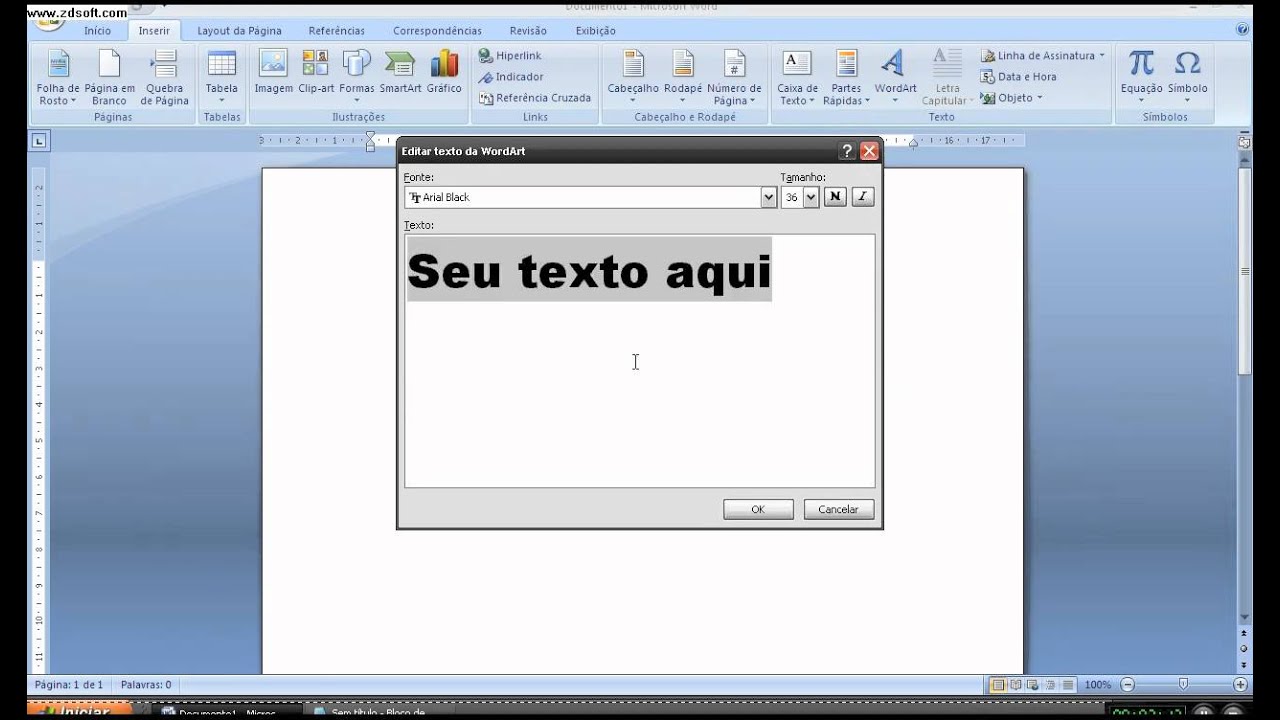This screenshot has width=1280, height=720.
Task: Open the Cabeçalho header menu
Action: click(633, 78)
